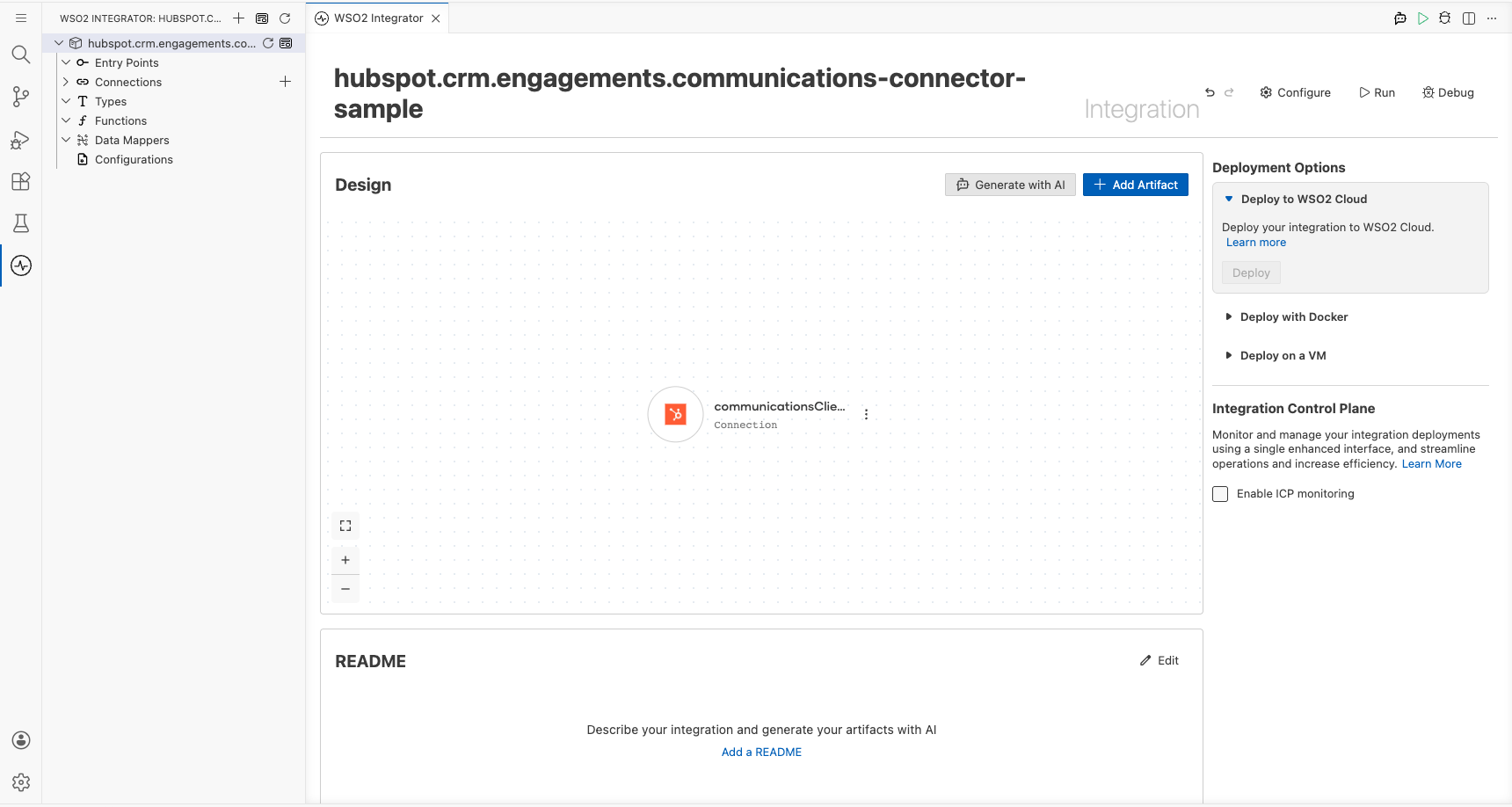Collapse the Types tree node

pyautogui.click(x=66, y=101)
